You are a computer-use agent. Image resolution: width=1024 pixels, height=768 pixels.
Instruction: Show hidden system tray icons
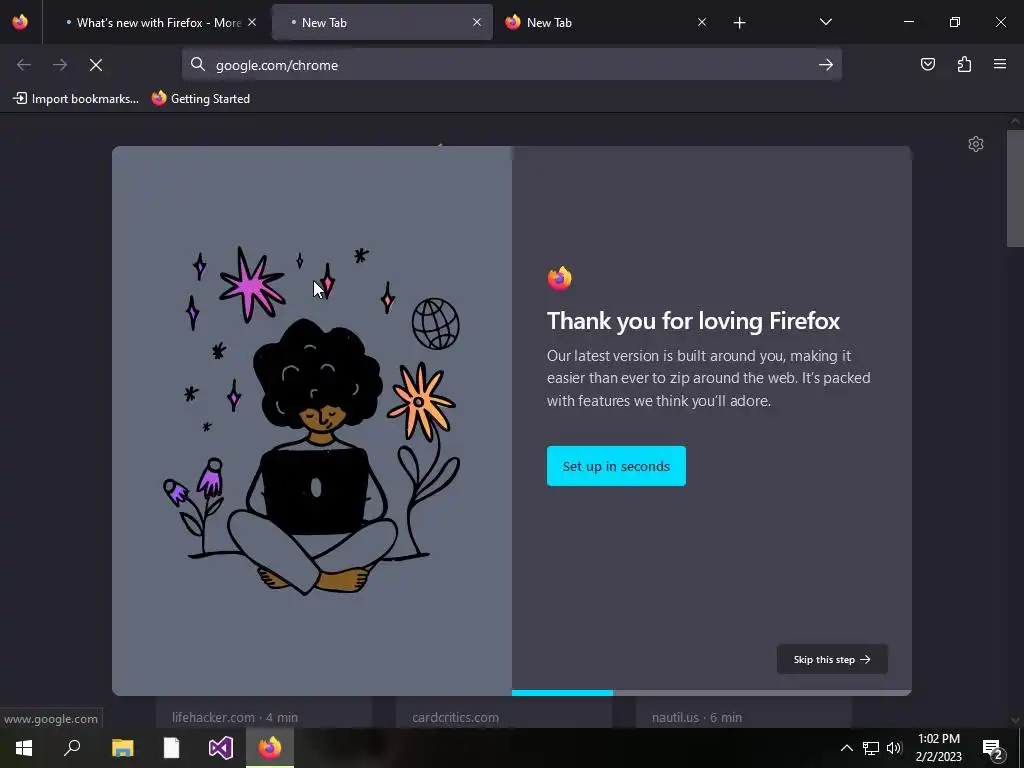coord(846,748)
